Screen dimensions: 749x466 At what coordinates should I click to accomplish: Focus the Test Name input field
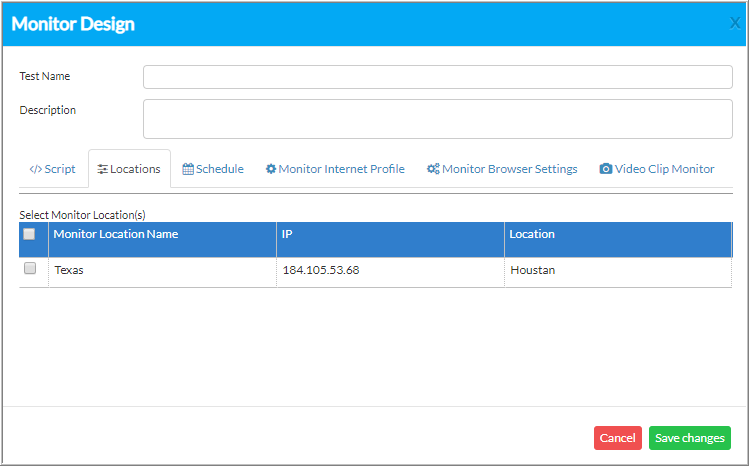pos(438,77)
